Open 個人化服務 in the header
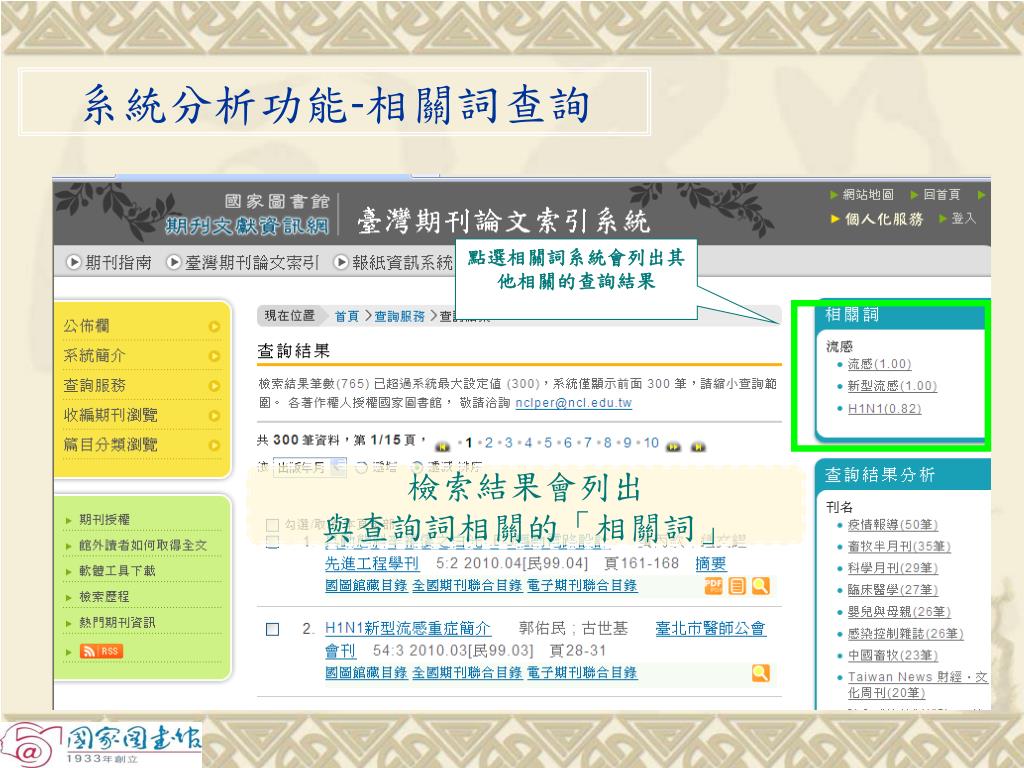The width and height of the screenshot is (1024, 768). pos(884,219)
